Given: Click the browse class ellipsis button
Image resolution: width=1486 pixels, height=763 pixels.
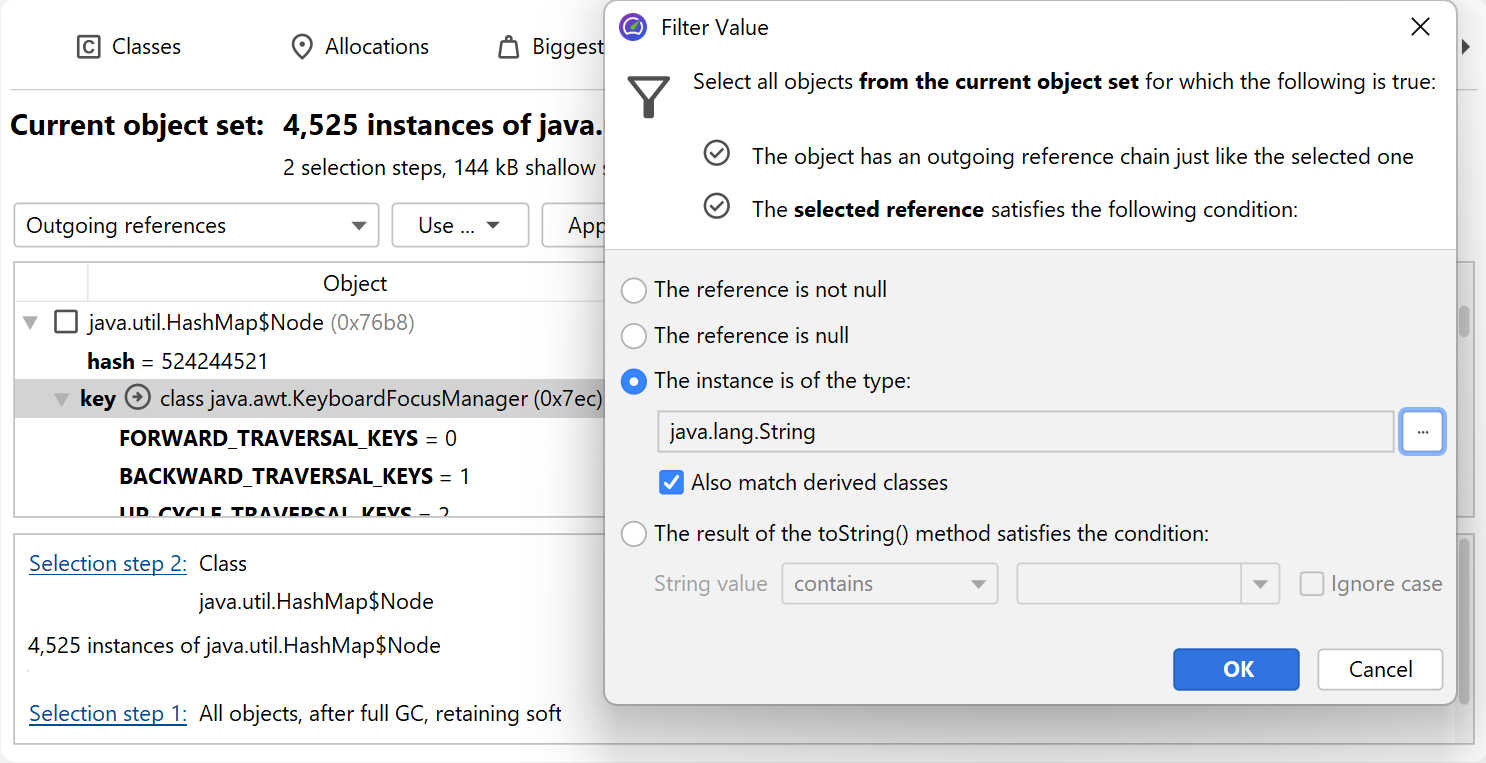Looking at the screenshot, I should 1422,432.
